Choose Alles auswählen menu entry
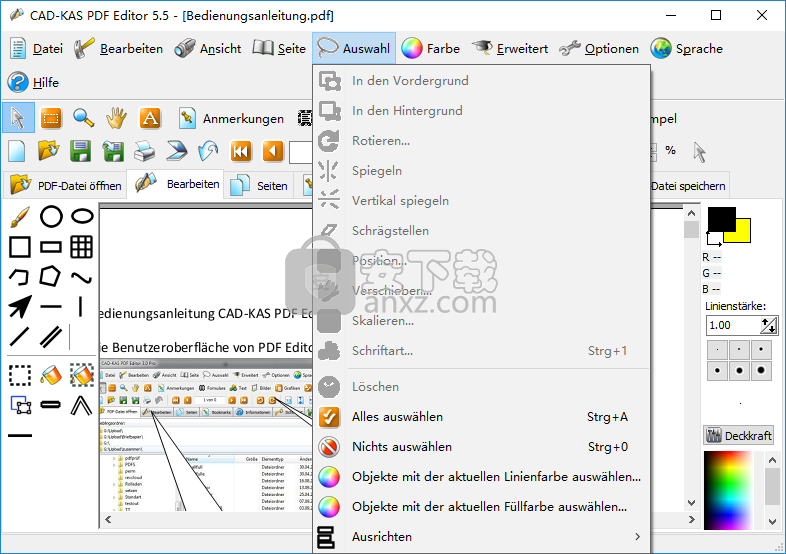 click(x=481, y=417)
